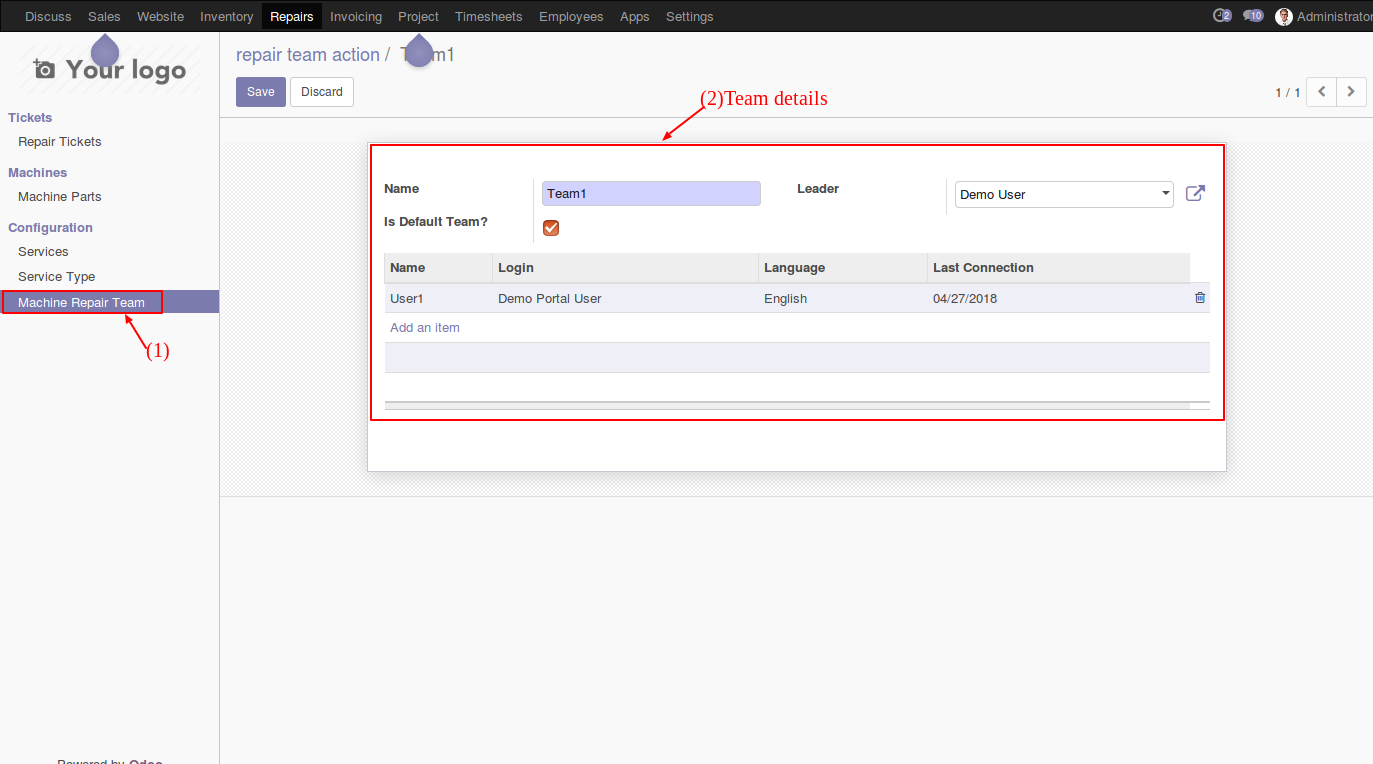Sort by the Login column header

pyautogui.click(x=625, y=268)
